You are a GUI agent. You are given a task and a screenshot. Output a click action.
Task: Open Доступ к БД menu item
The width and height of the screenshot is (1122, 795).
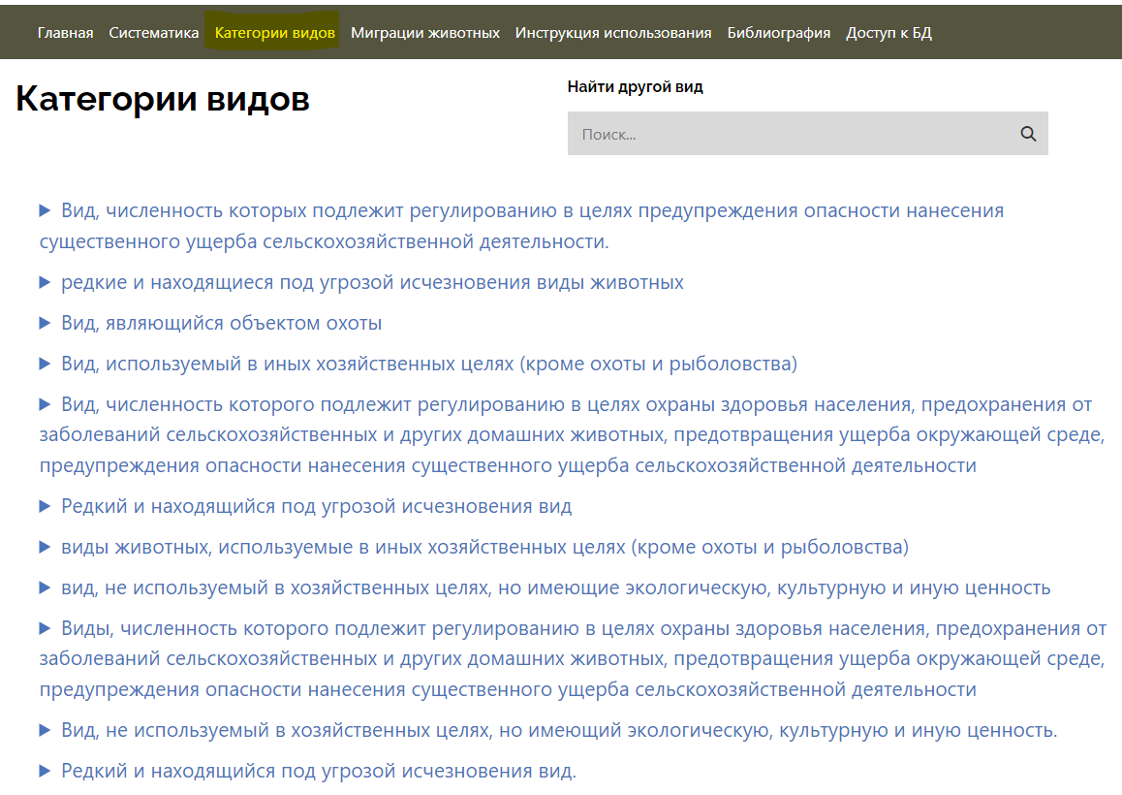click(x=889, y=33)
